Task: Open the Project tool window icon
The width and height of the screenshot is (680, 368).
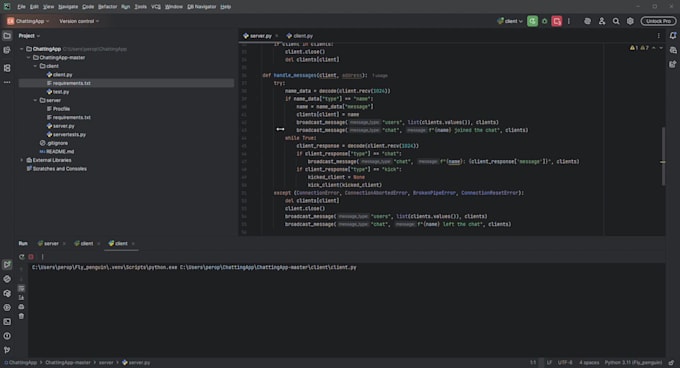Action: coord(7,36)
